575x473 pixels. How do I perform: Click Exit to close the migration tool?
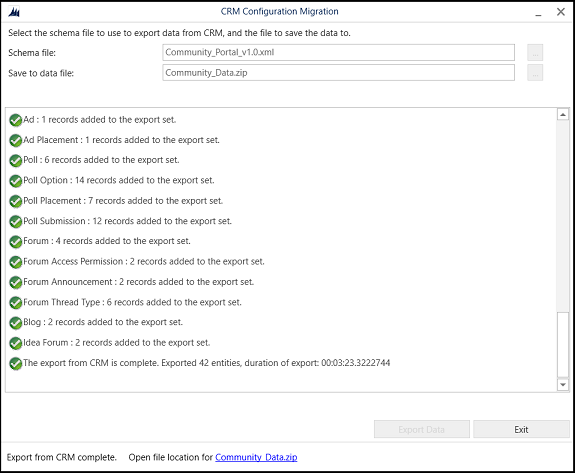pos(521,429)
